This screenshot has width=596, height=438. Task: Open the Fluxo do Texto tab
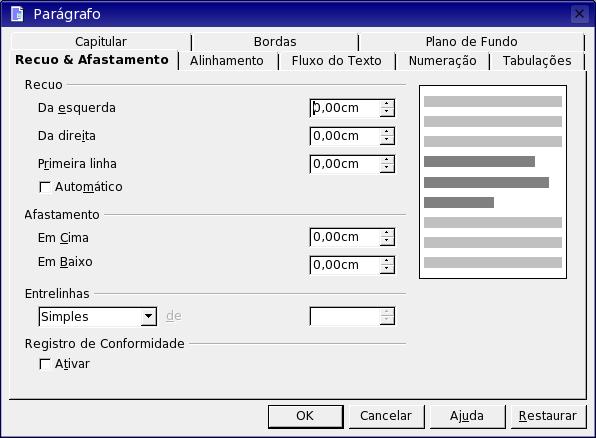336,61
